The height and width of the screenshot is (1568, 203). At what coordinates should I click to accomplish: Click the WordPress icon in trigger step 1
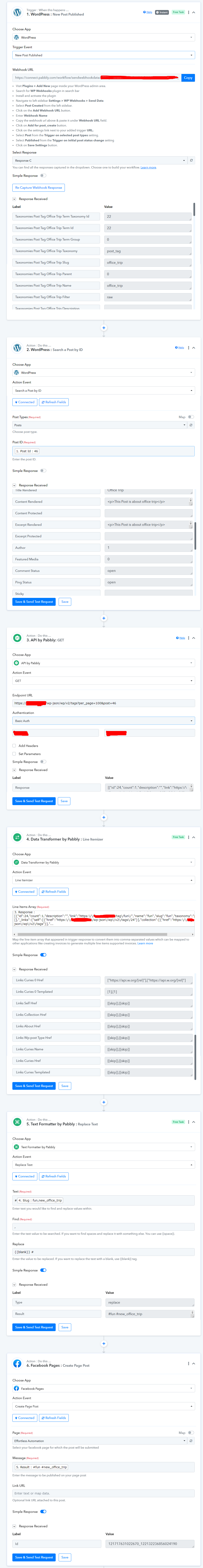[17, 12]
